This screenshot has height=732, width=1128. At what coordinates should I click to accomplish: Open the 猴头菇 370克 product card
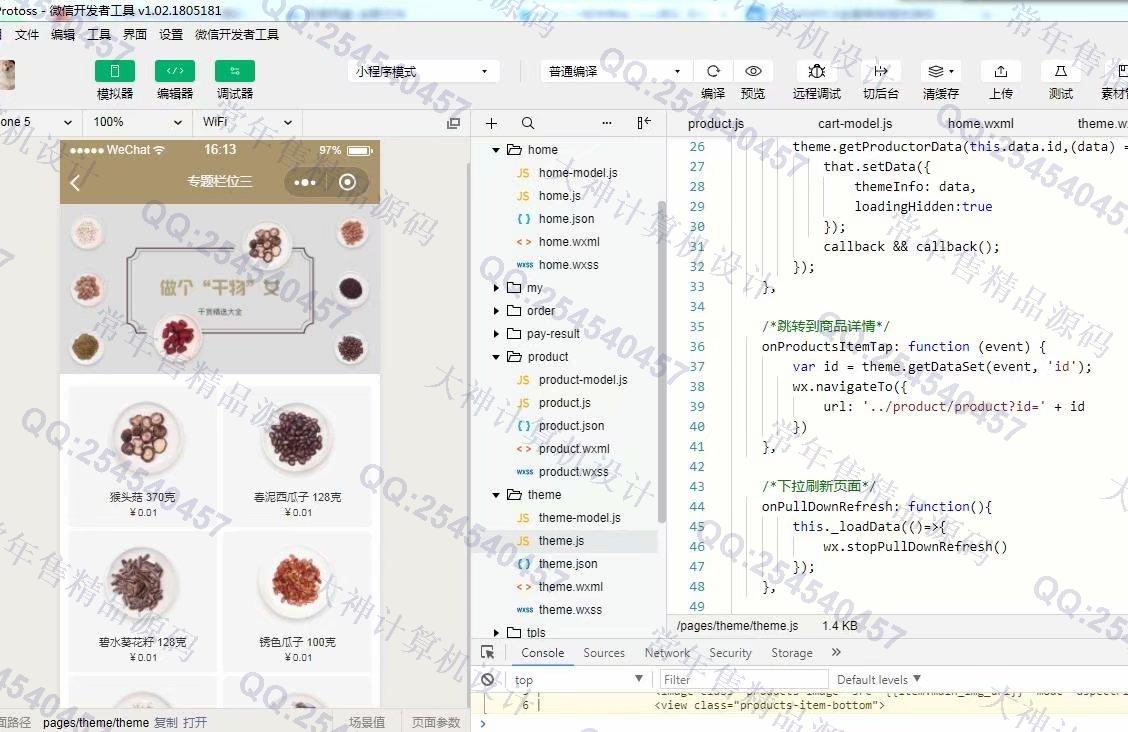tap(142, 456)
